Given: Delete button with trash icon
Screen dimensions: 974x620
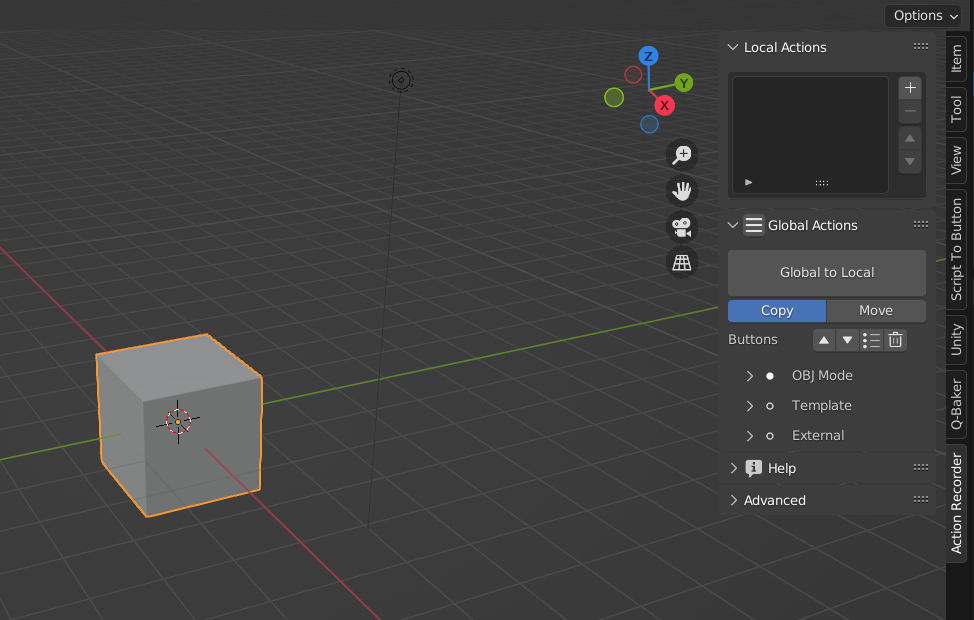Looking at the screenshot, I should point(895,340).
